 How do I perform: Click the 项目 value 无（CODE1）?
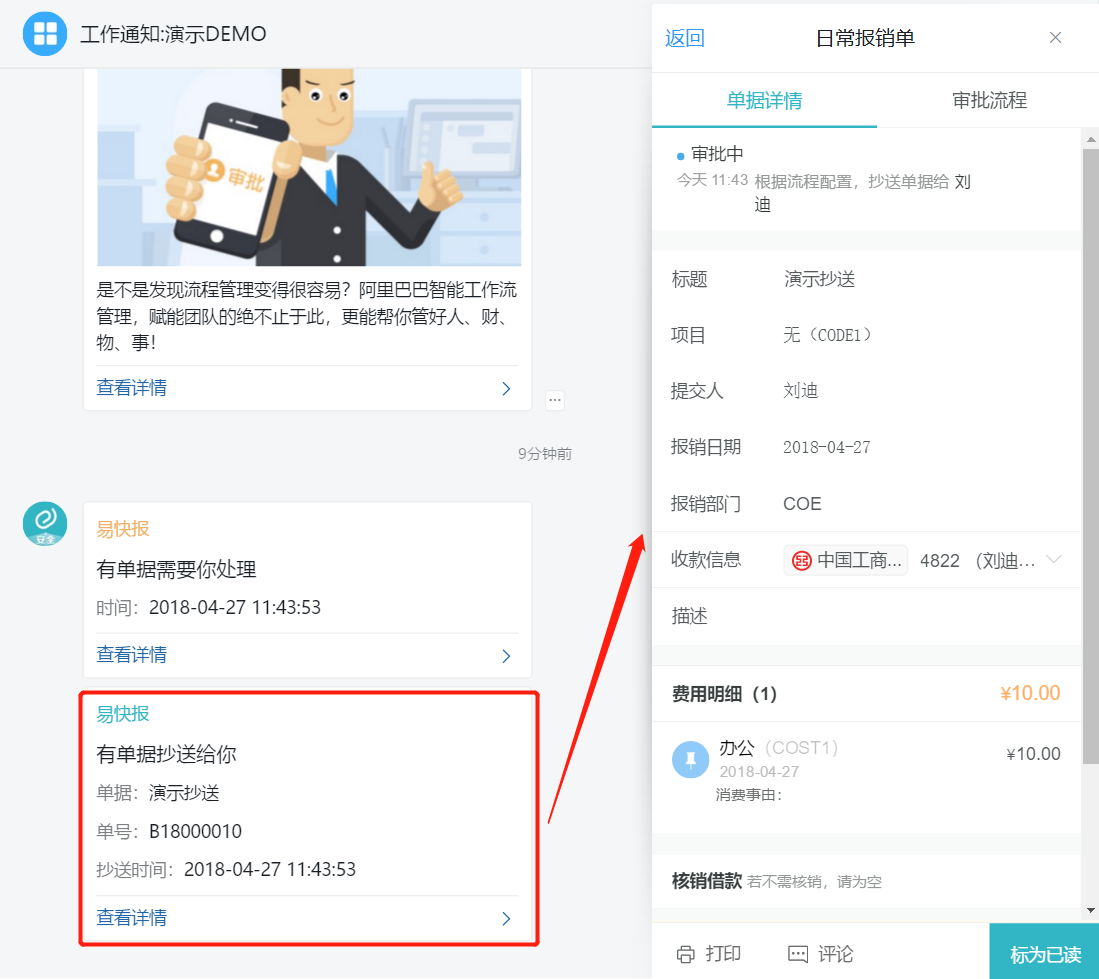click(x=827, y=335)
